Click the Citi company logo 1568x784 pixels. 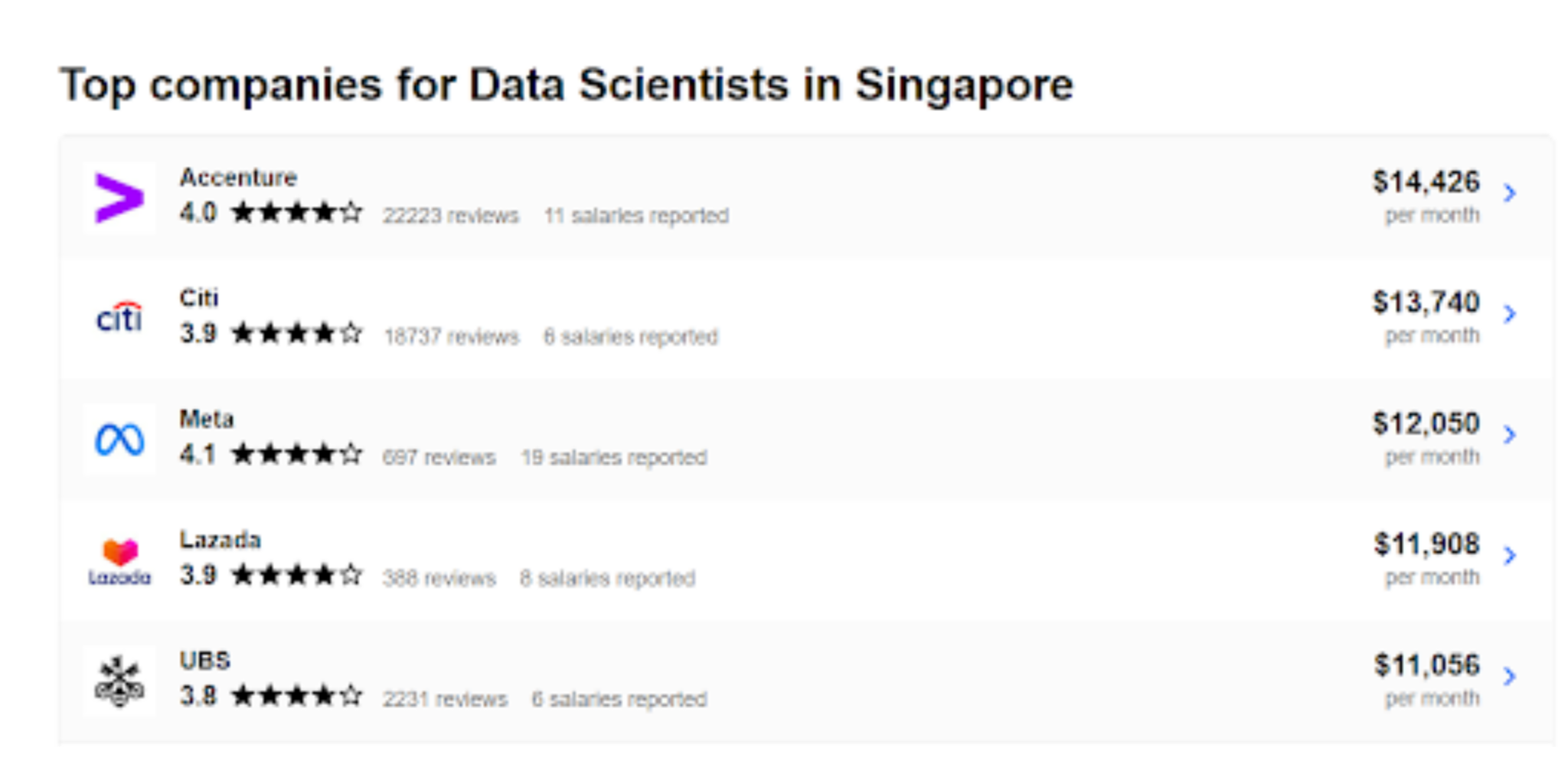(x=119, y=317)
